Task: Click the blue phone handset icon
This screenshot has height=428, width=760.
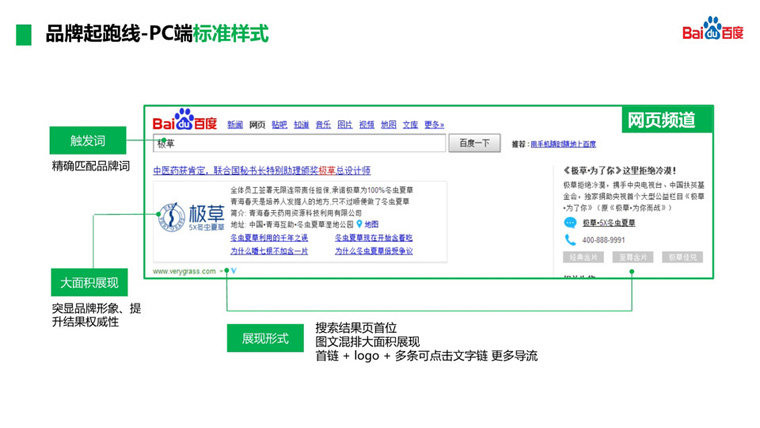Action: point(570,239)
